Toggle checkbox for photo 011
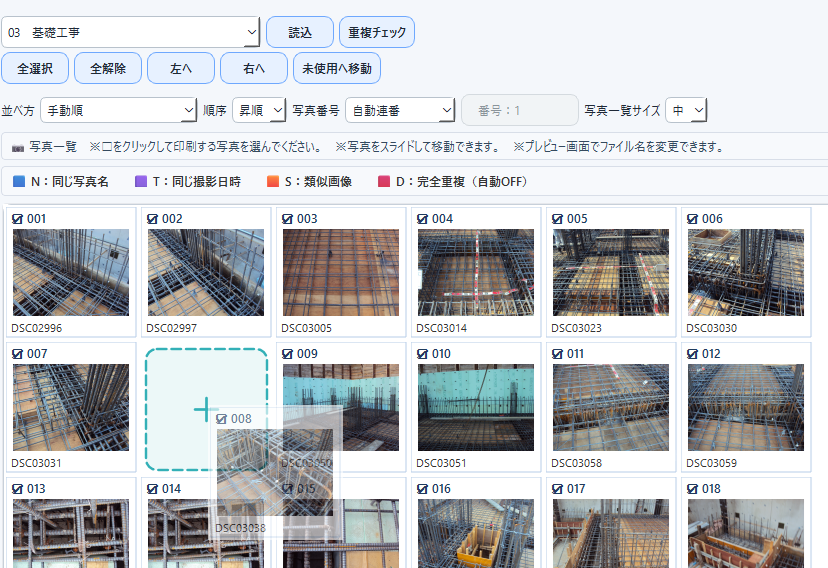The width and height of the screenshot is (828, 568). pyautogui.click(x=557, y=354)
